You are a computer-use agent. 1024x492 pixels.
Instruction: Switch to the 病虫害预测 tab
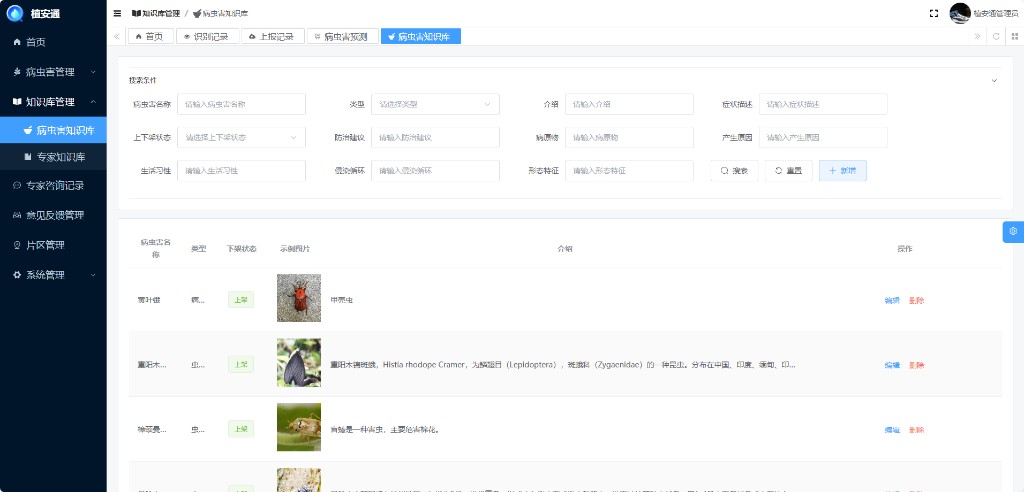tap(343, 37)
